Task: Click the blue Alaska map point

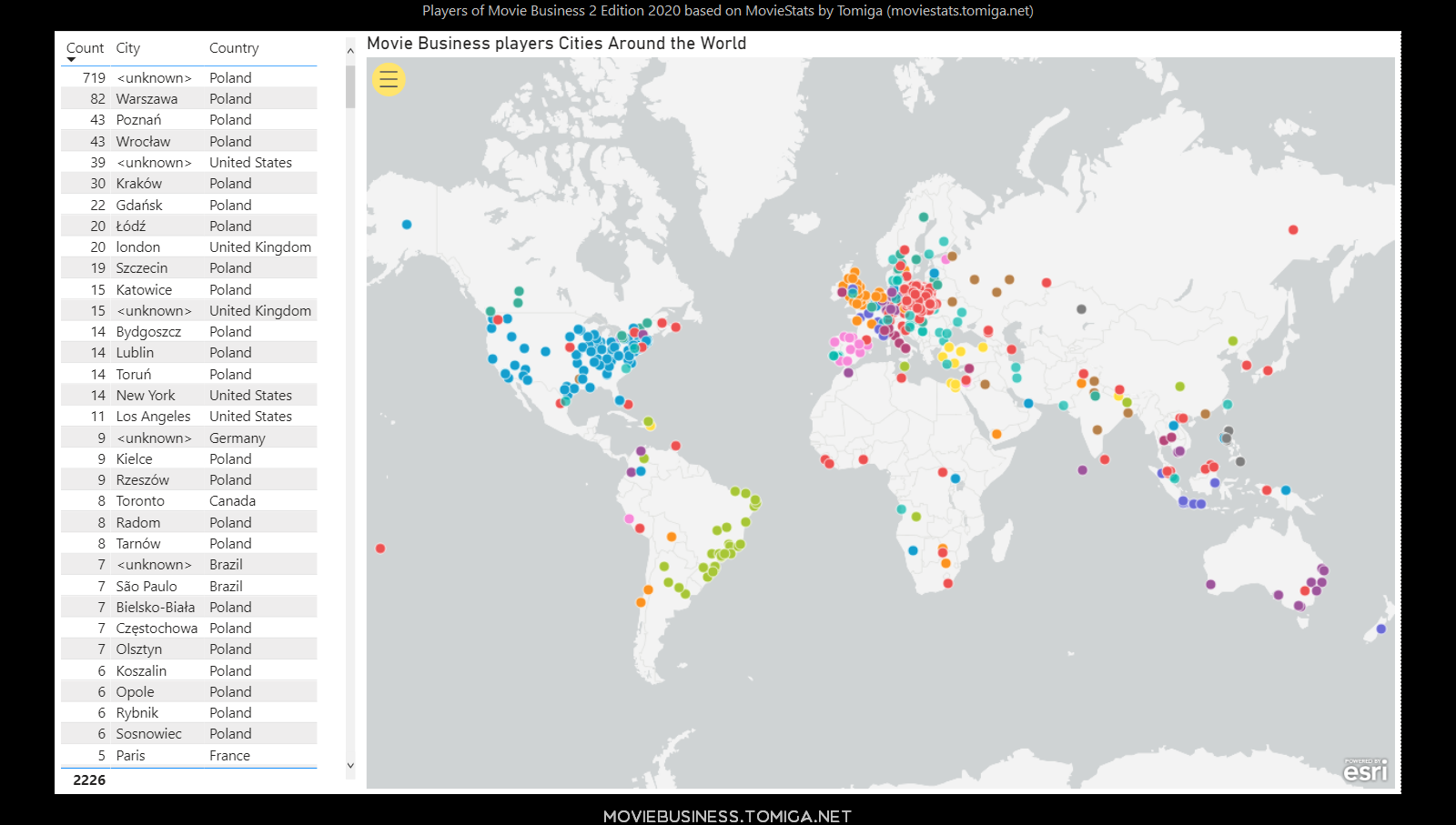Action: click(x=407, y=225)
